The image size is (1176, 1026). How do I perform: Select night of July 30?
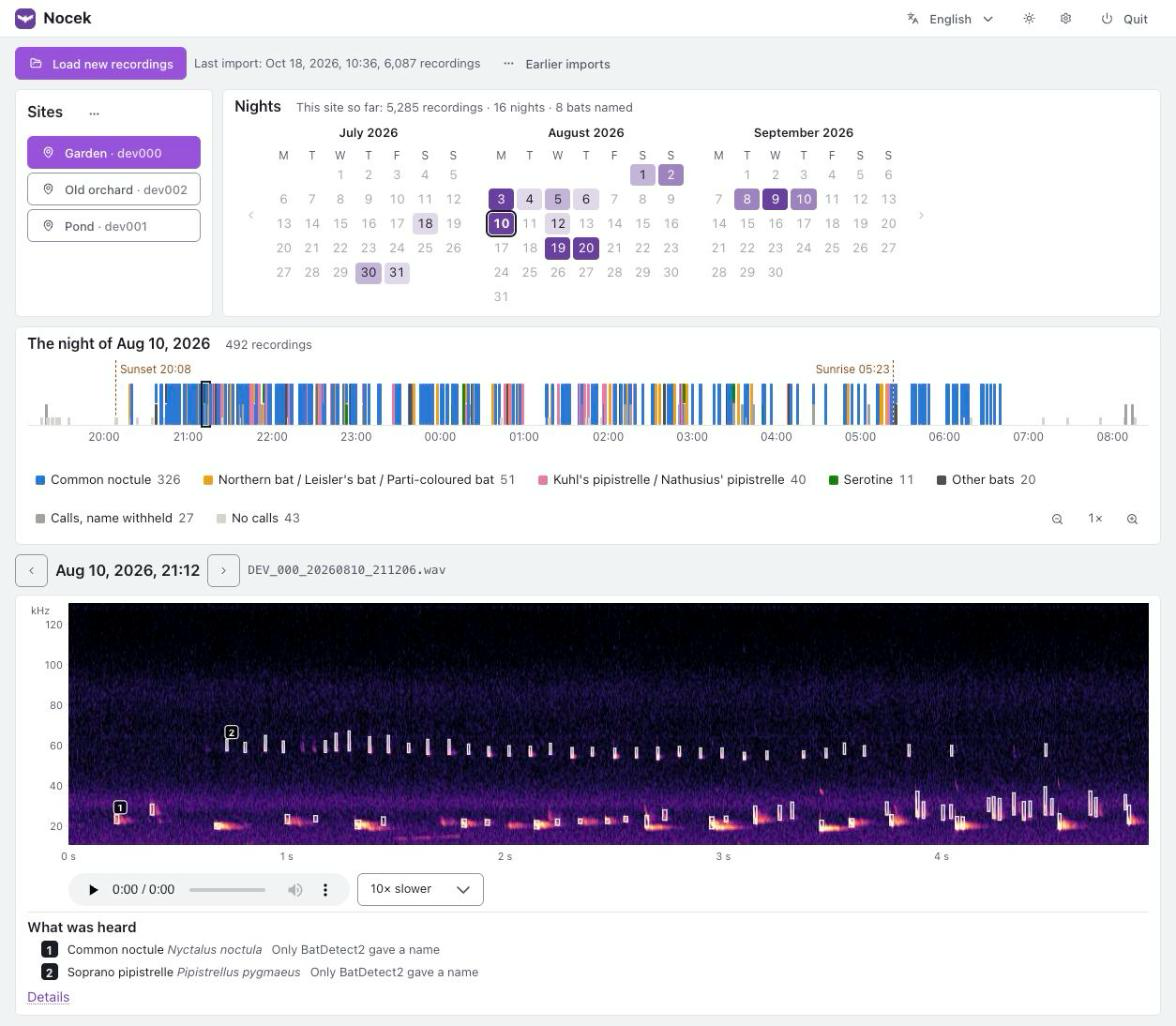pos(368,272)
